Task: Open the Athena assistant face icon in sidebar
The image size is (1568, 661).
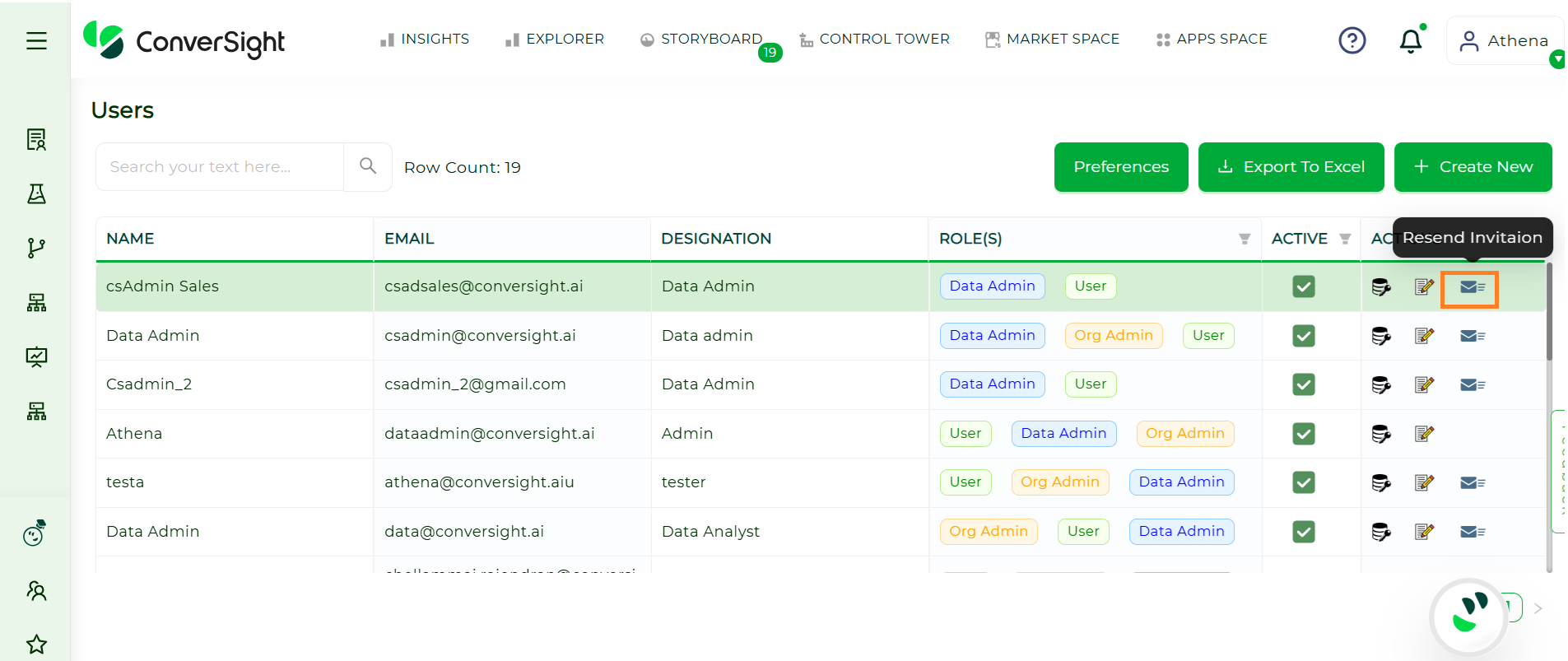Action: 35,533
